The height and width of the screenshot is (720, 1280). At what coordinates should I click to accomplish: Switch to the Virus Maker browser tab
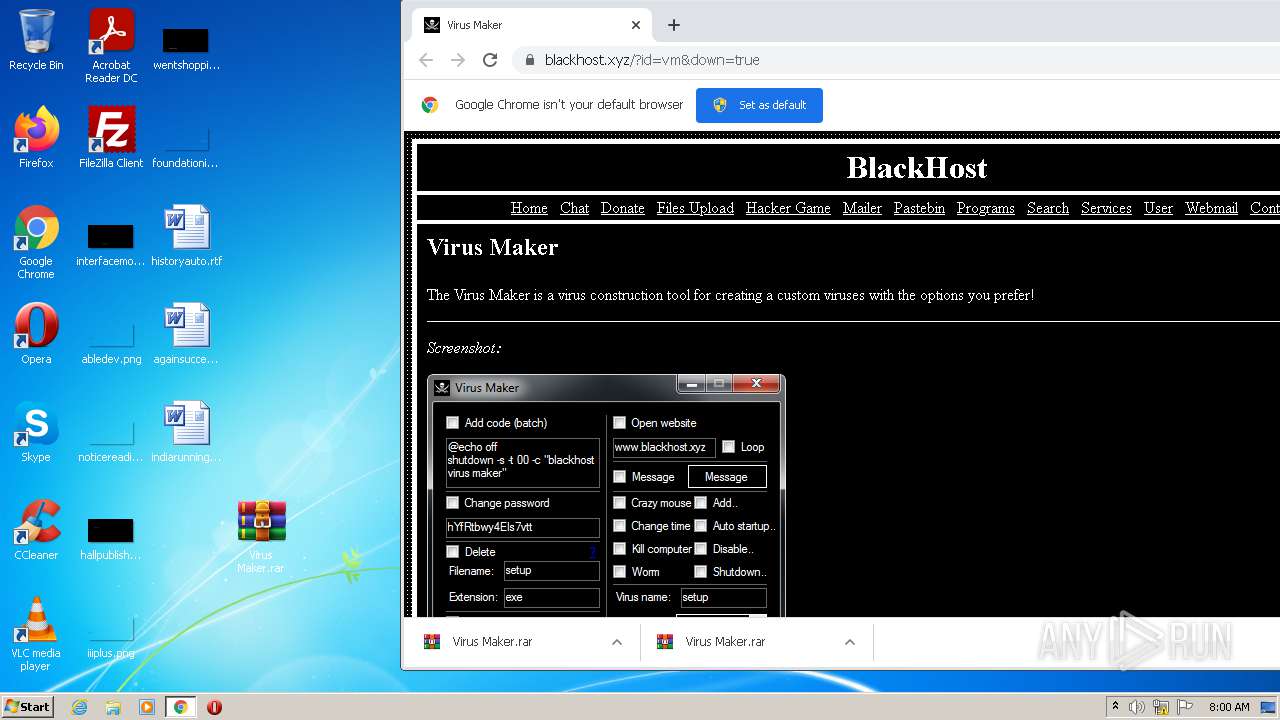click(x=530, y=25)
